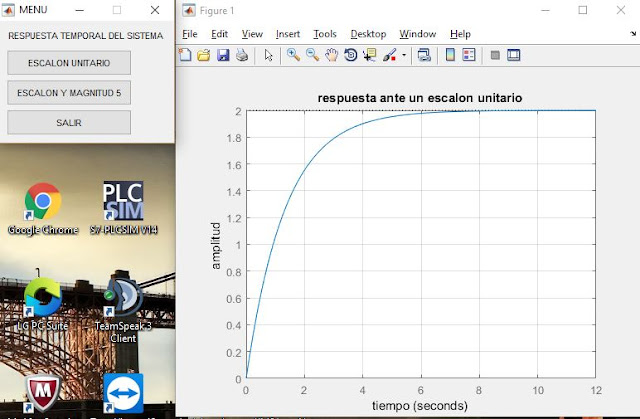Open the Help menu in Figure 1

[x=460, y=34]
